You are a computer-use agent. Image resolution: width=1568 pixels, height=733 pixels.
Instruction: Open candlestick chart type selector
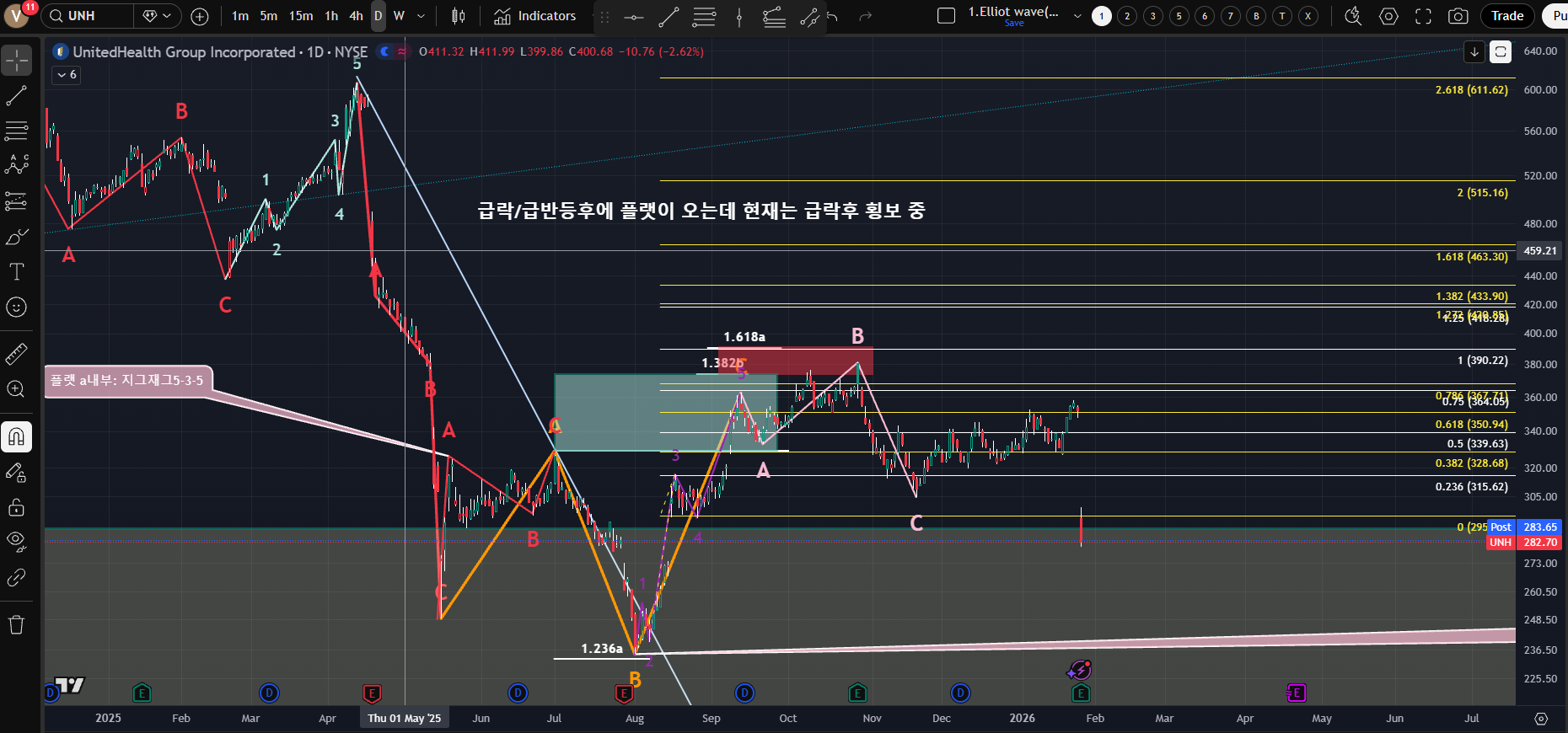pos(458,16)
